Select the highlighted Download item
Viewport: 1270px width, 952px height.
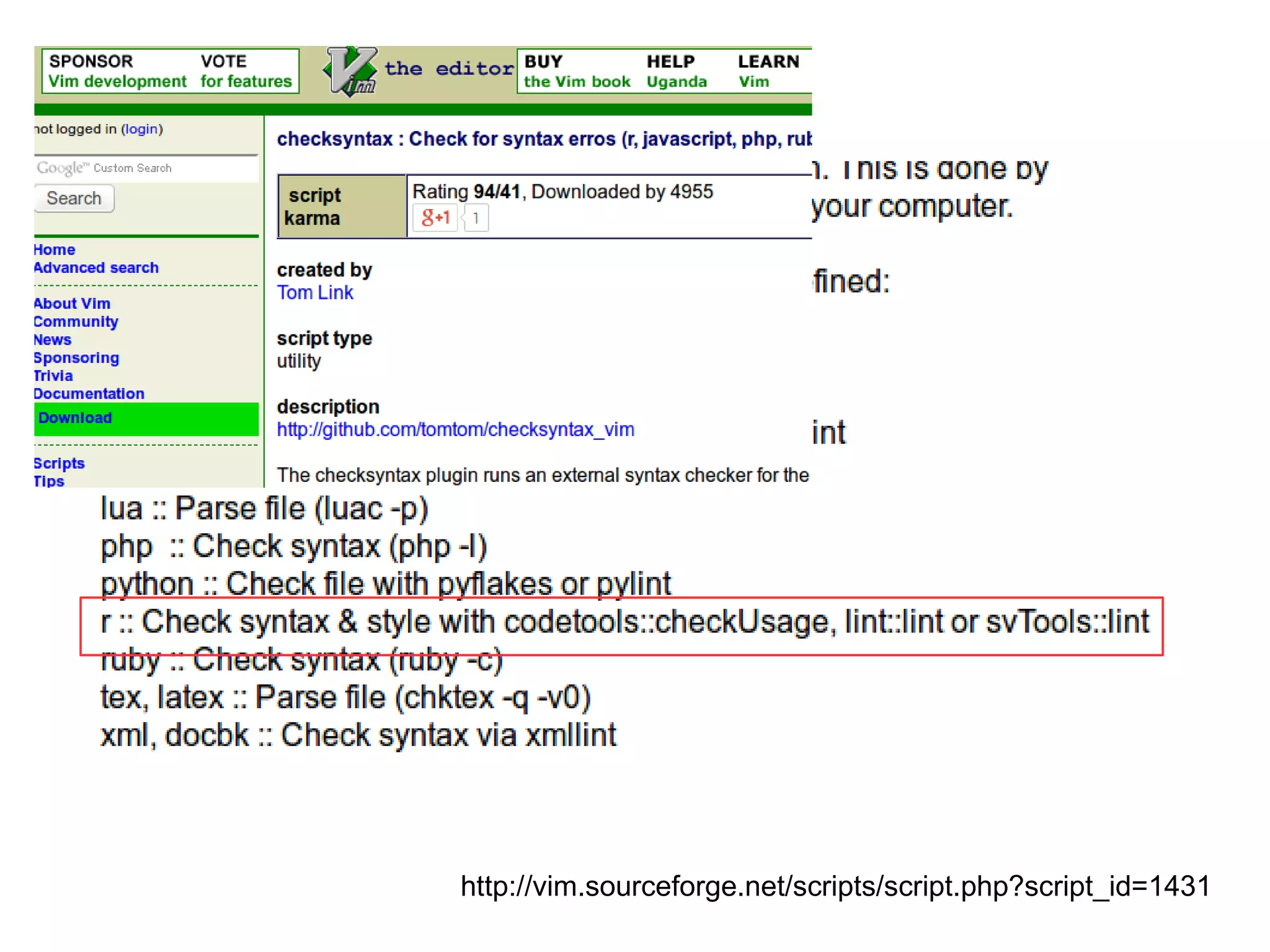point(146,419)
